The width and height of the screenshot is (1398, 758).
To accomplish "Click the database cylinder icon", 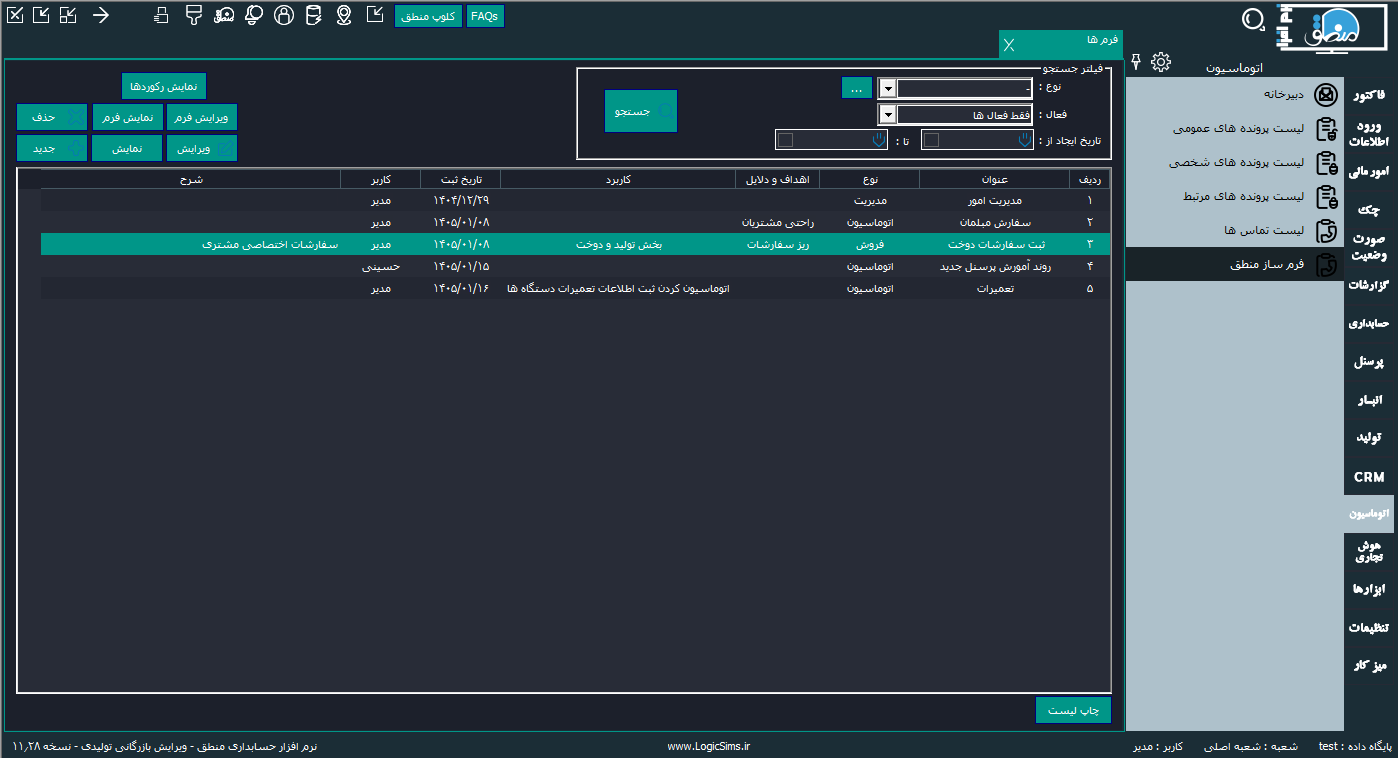I will tap(313, 15).
